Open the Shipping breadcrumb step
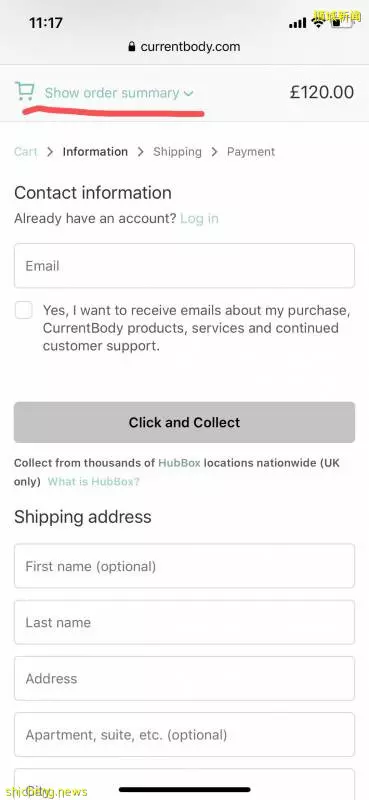 pyautogui.click(x=177, y=152)
